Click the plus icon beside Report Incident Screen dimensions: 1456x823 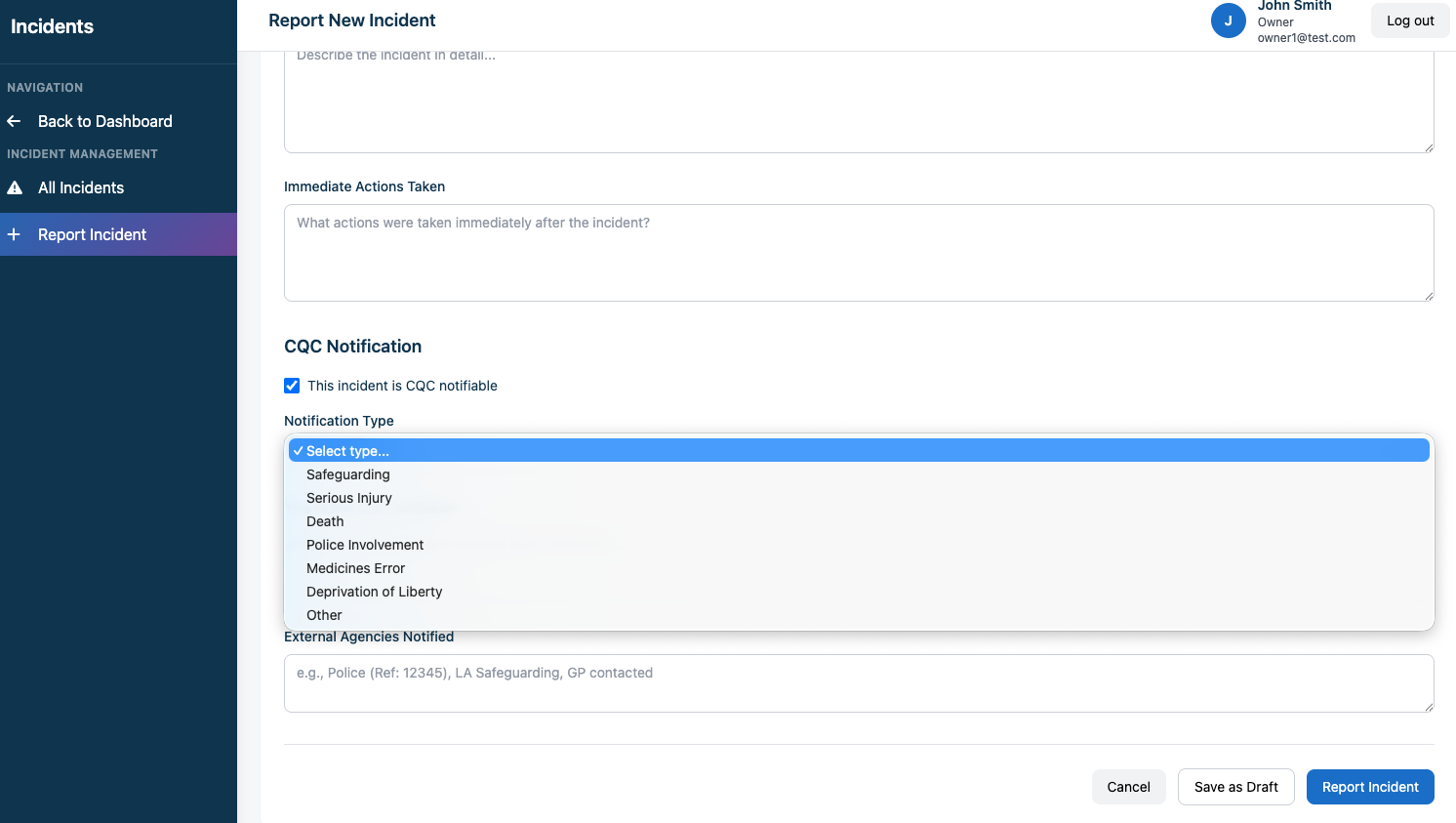(x=14, y=234)
